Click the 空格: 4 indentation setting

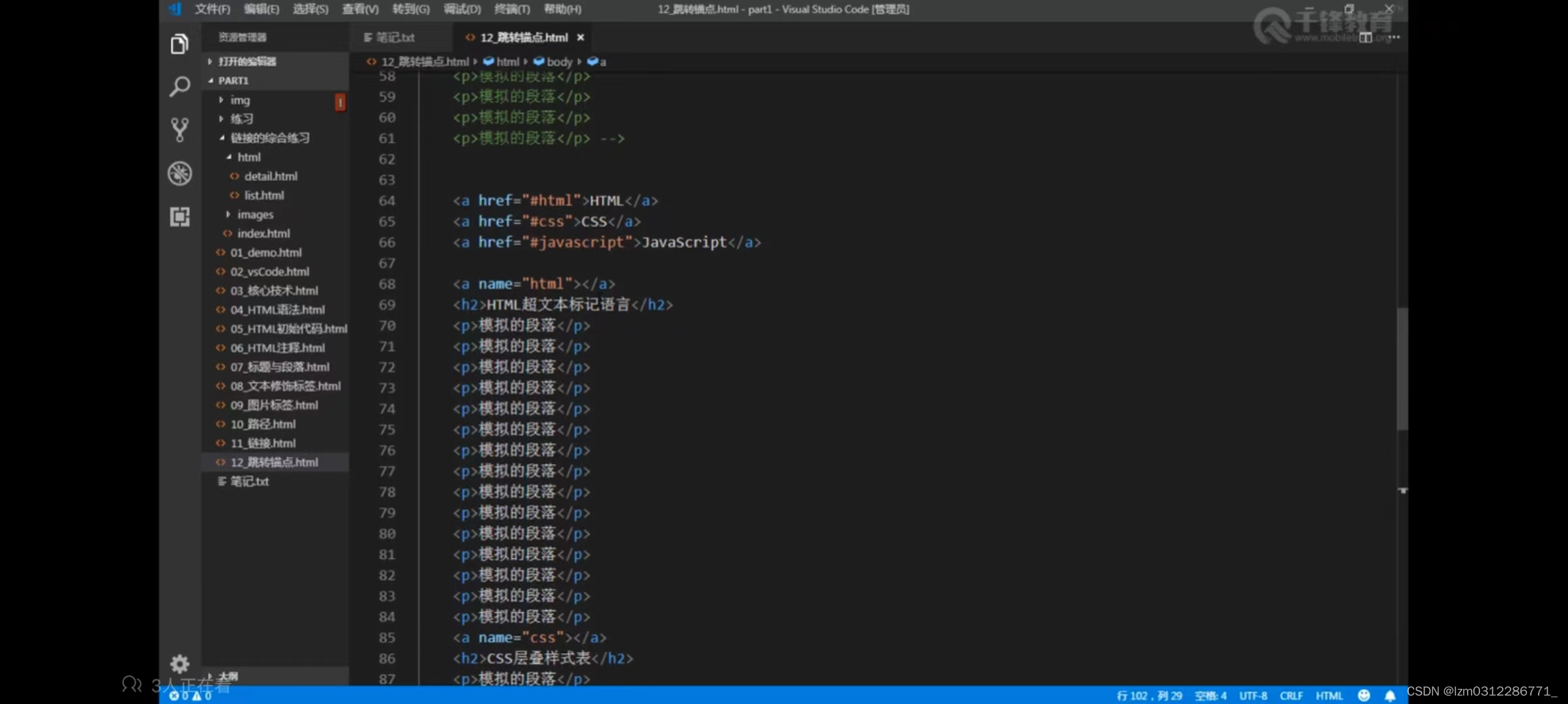(1211, 696)
